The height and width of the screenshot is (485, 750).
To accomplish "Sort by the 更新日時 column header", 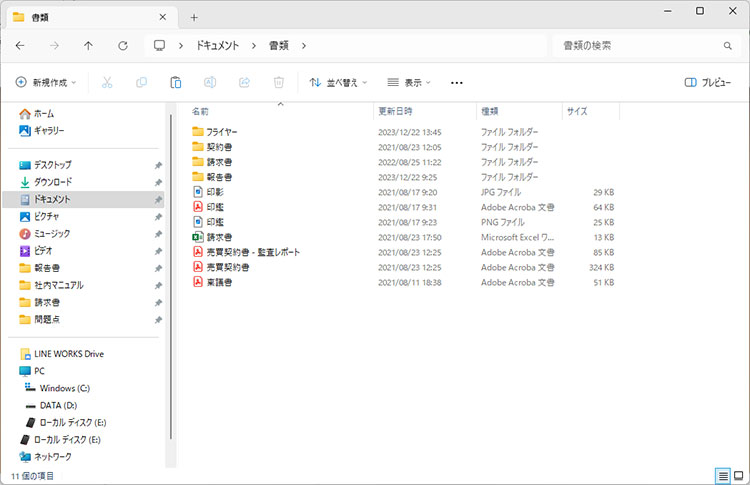I will (x=395, y=111).
